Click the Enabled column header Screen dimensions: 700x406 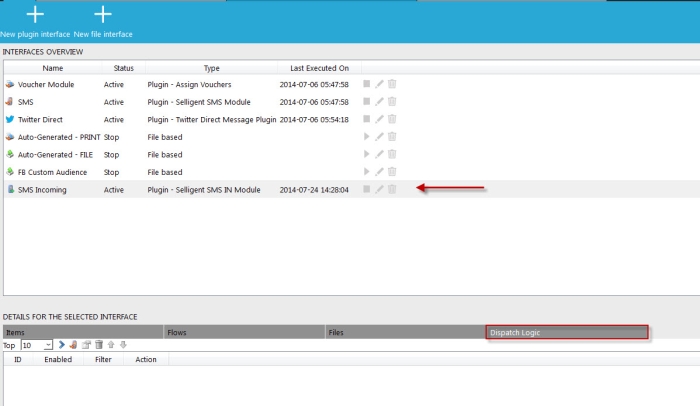[58, 359]
